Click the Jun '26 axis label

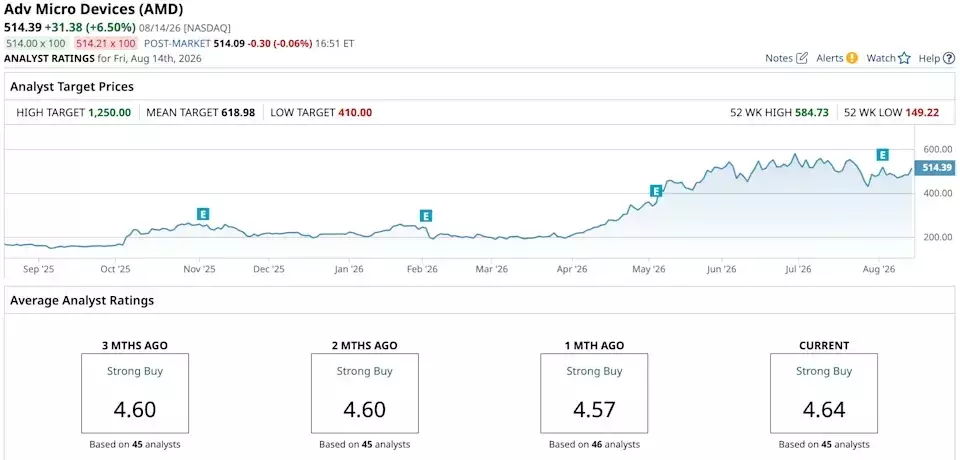click(722, 269)
